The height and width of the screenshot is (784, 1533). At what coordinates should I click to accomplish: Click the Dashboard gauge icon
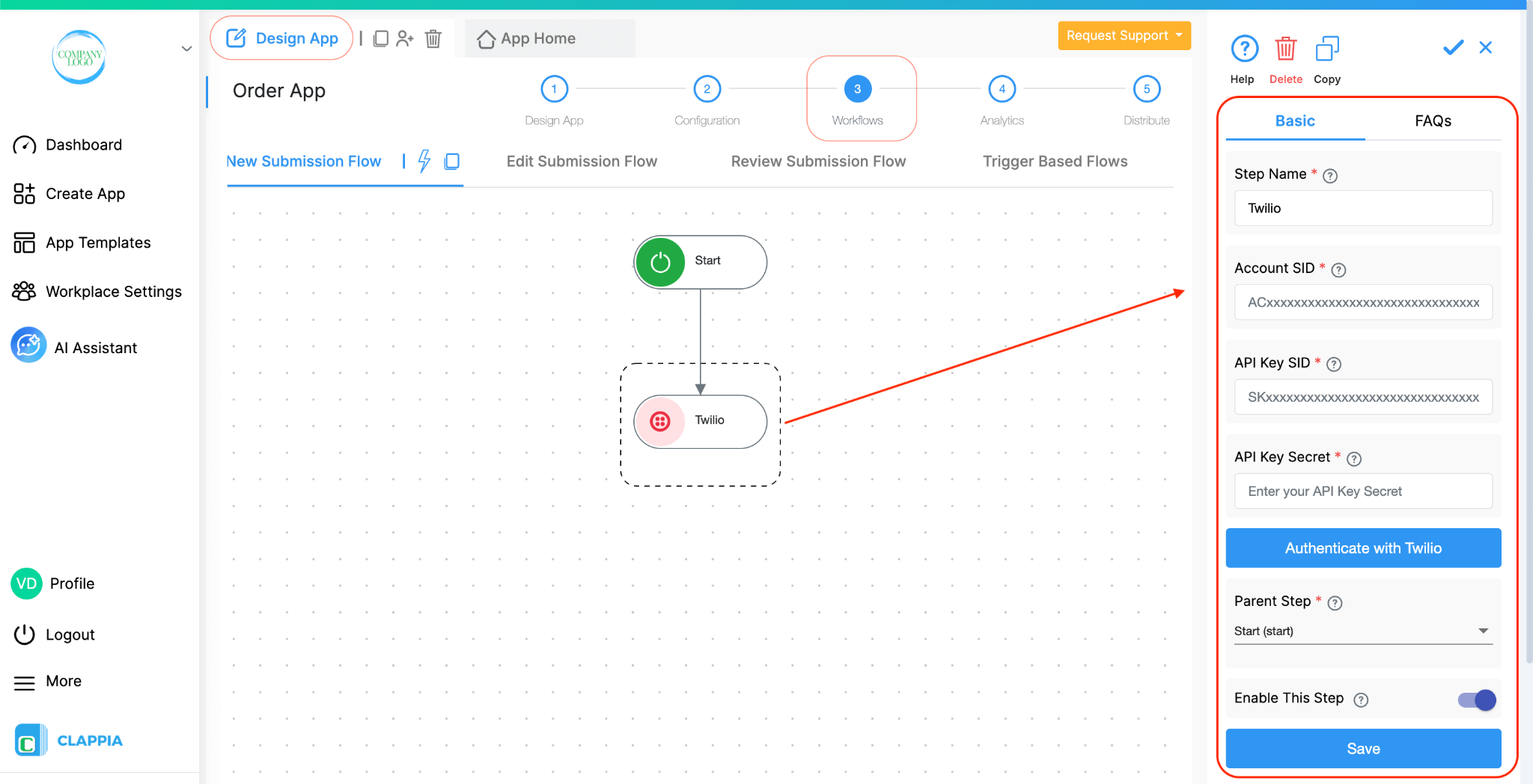click(x=24, y=145)
